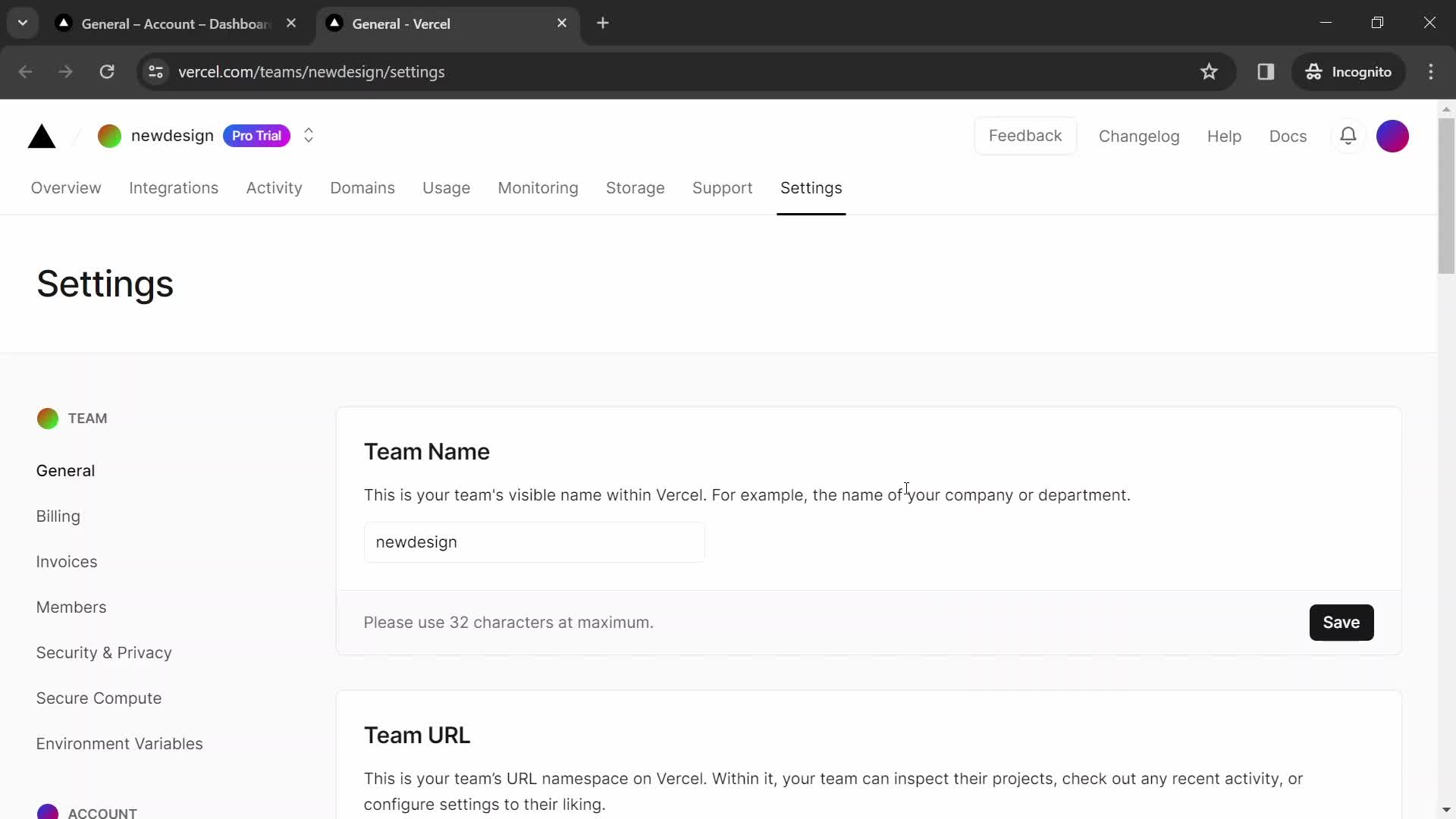Screen dimensions: 1456x819
Task: Click the account color dot icon in sidebar
Action: pyautogui.click(x=47, y=813)
